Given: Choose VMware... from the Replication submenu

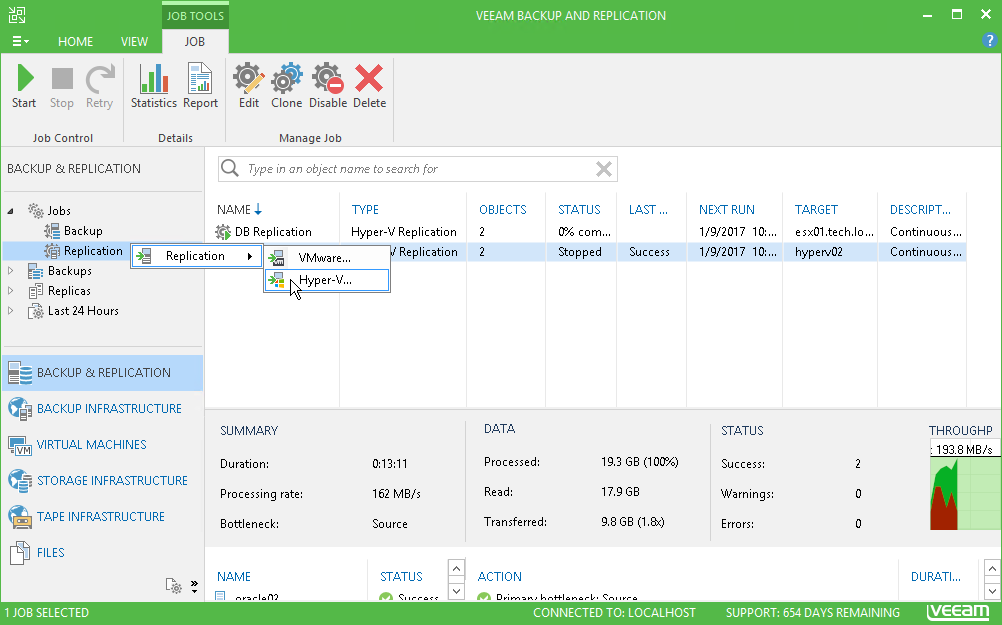Looking at the screenshot, I should (x=327, y=258).
